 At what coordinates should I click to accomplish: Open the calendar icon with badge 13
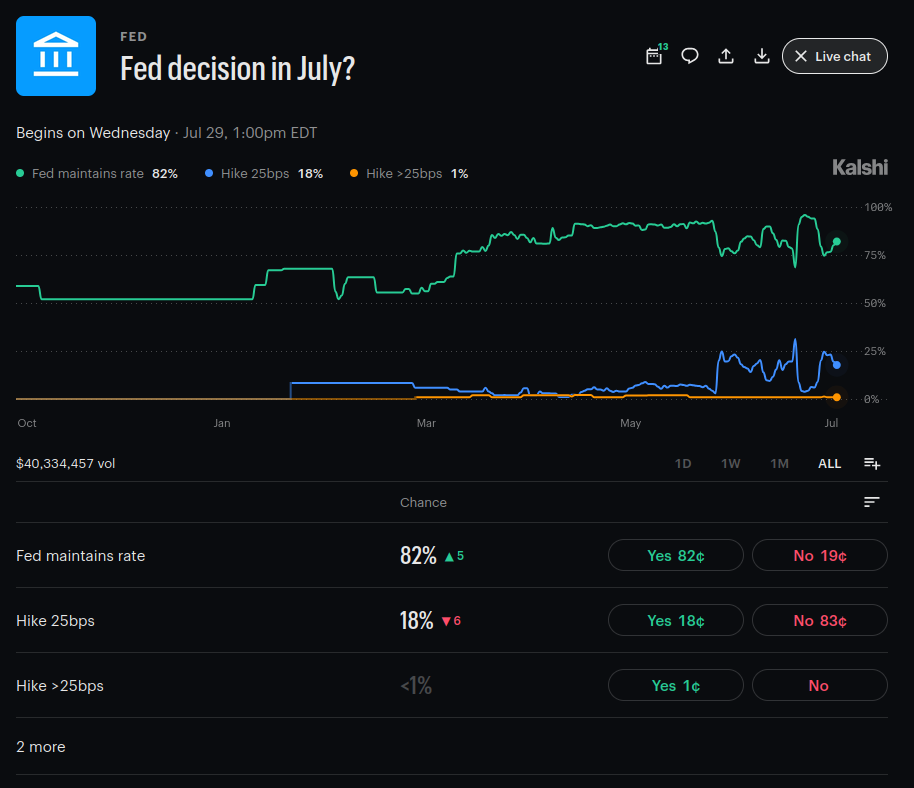(x=655, y=56)
